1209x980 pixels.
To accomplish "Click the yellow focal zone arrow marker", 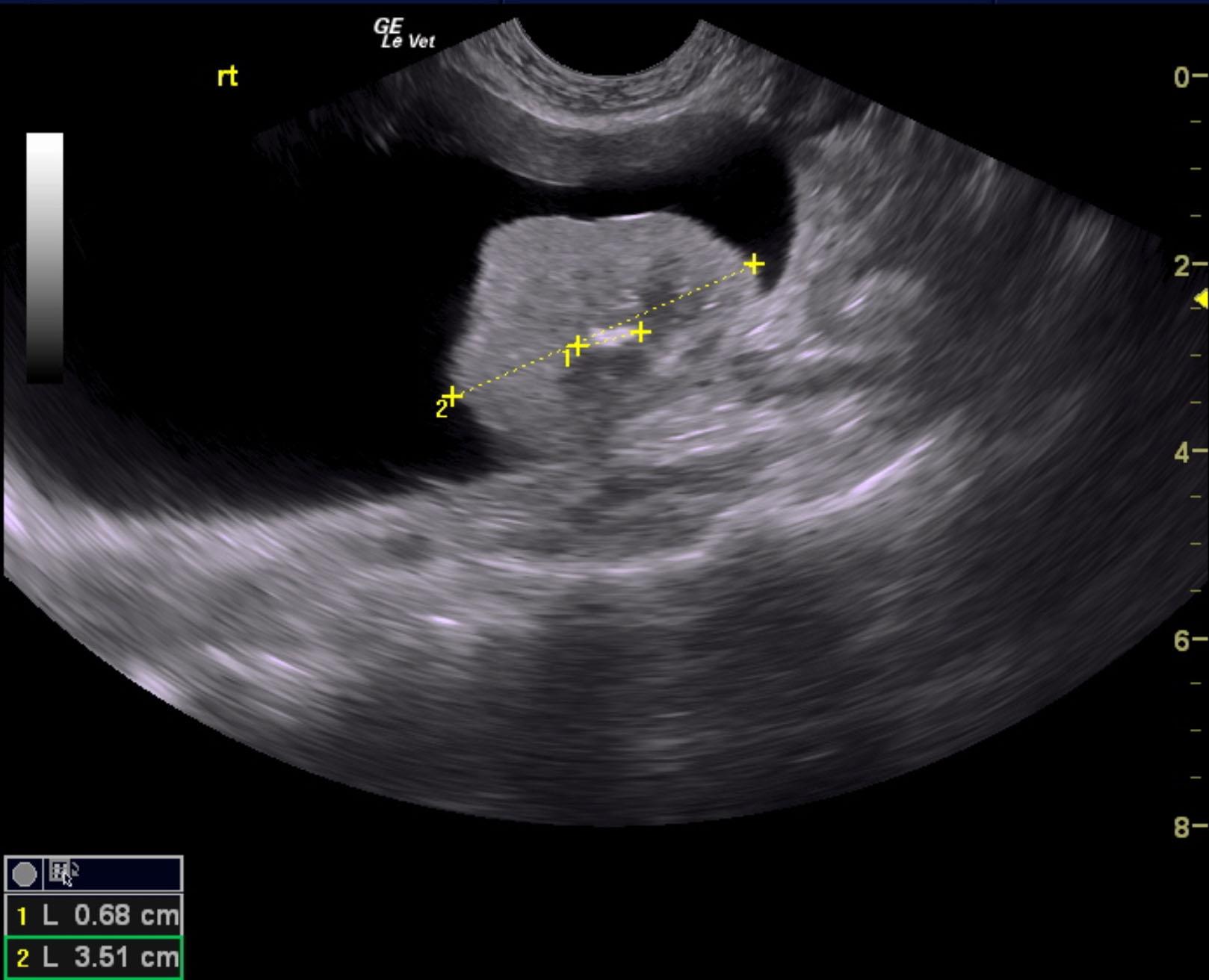I will (x=1202, y=300).
